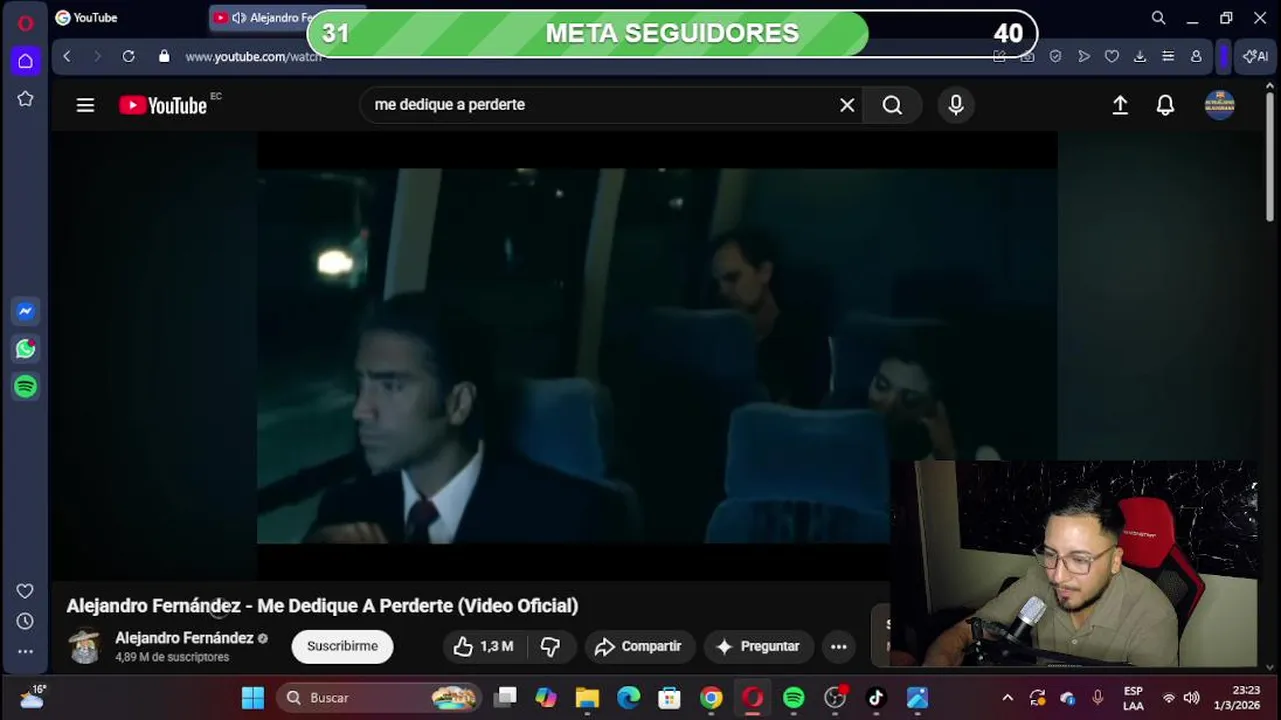This screenshot has width=1281, height=720.
Task: Open Microsoft Store from taskbar
Action: pos(669,698)
